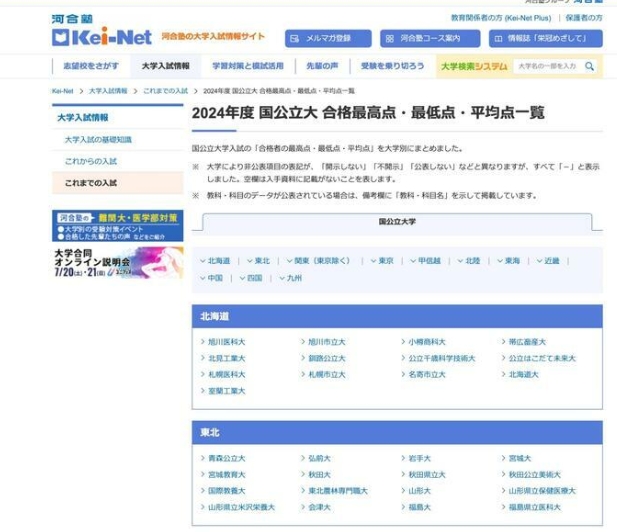The width and height of the screenshot is (617, 532).
Task: Open sidebar item これからの入試
Action: tap(91, 161)
